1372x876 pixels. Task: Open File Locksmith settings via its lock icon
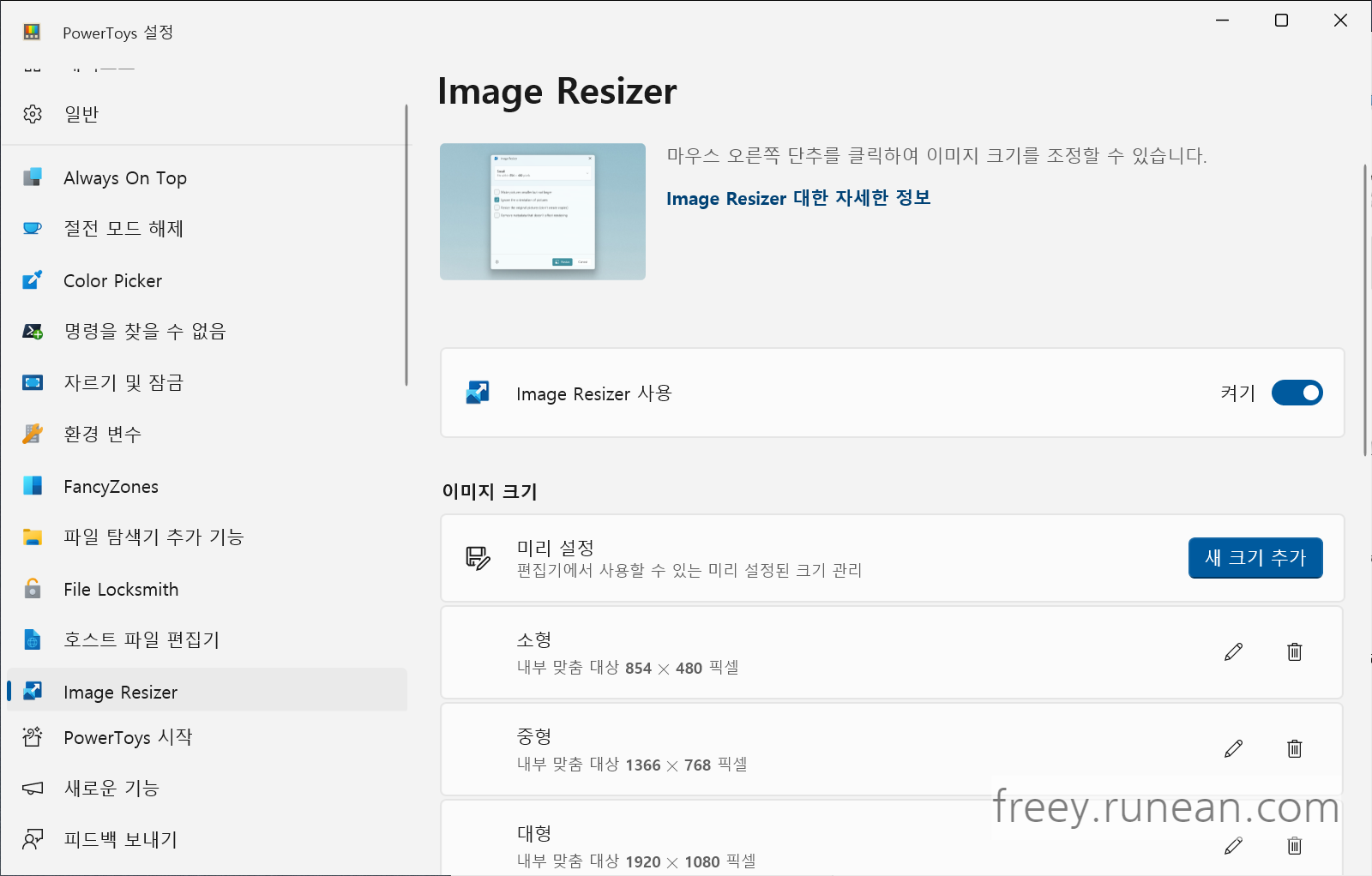32,589
